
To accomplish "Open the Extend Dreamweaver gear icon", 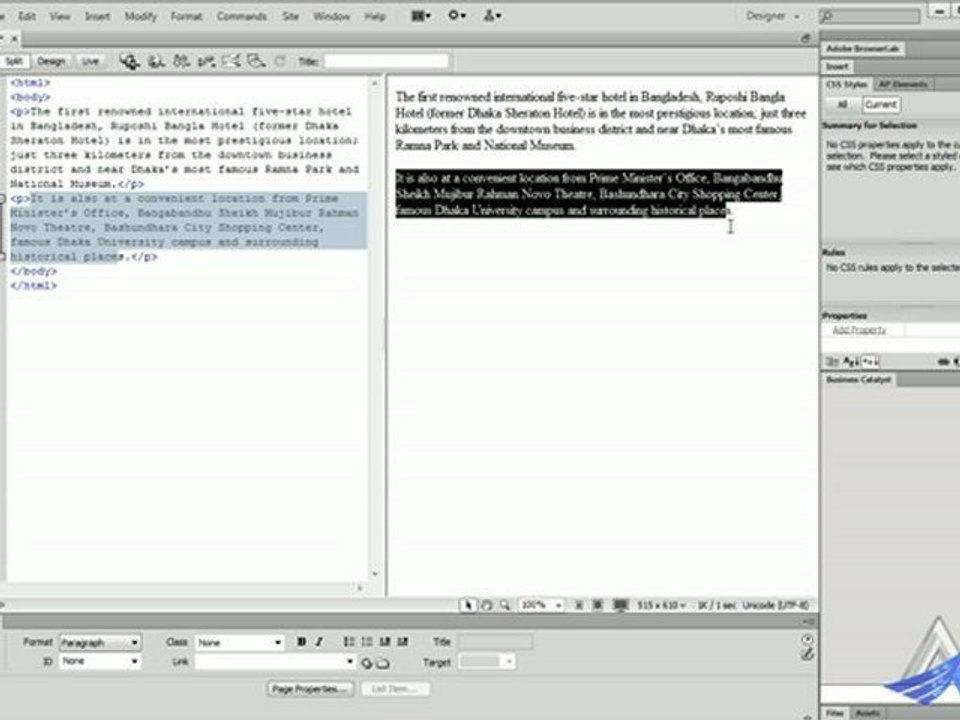I will pos(457,16).
